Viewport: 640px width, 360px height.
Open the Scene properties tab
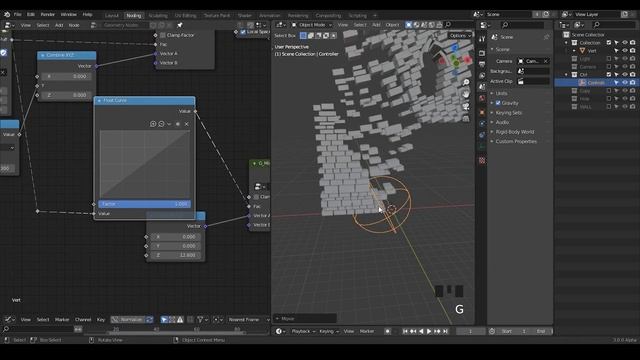coord(482,87)
